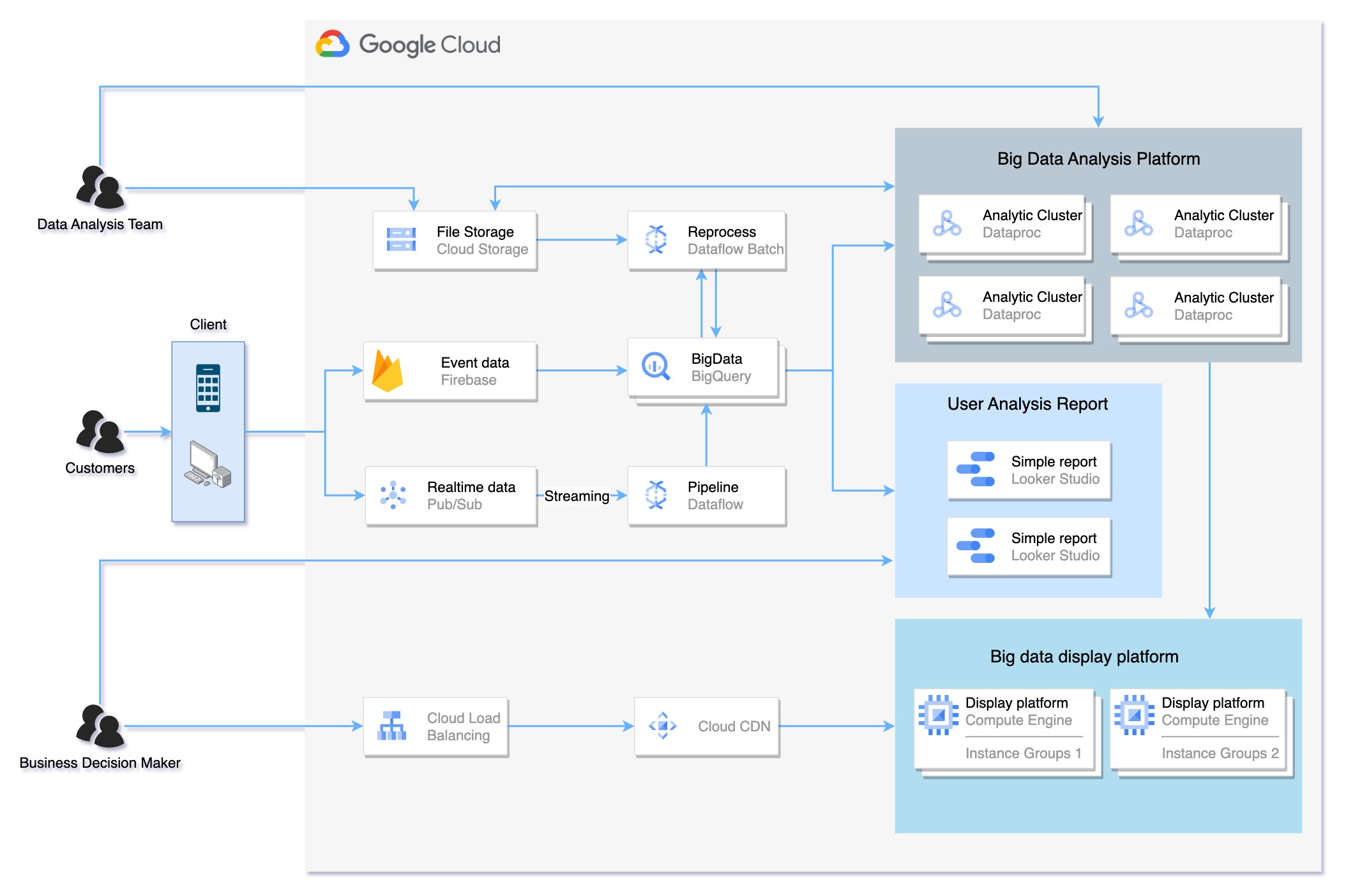Viewport: 1346px width, 896px height.
Task: Select the 'Big data display platform' title
Action: 1084,657
